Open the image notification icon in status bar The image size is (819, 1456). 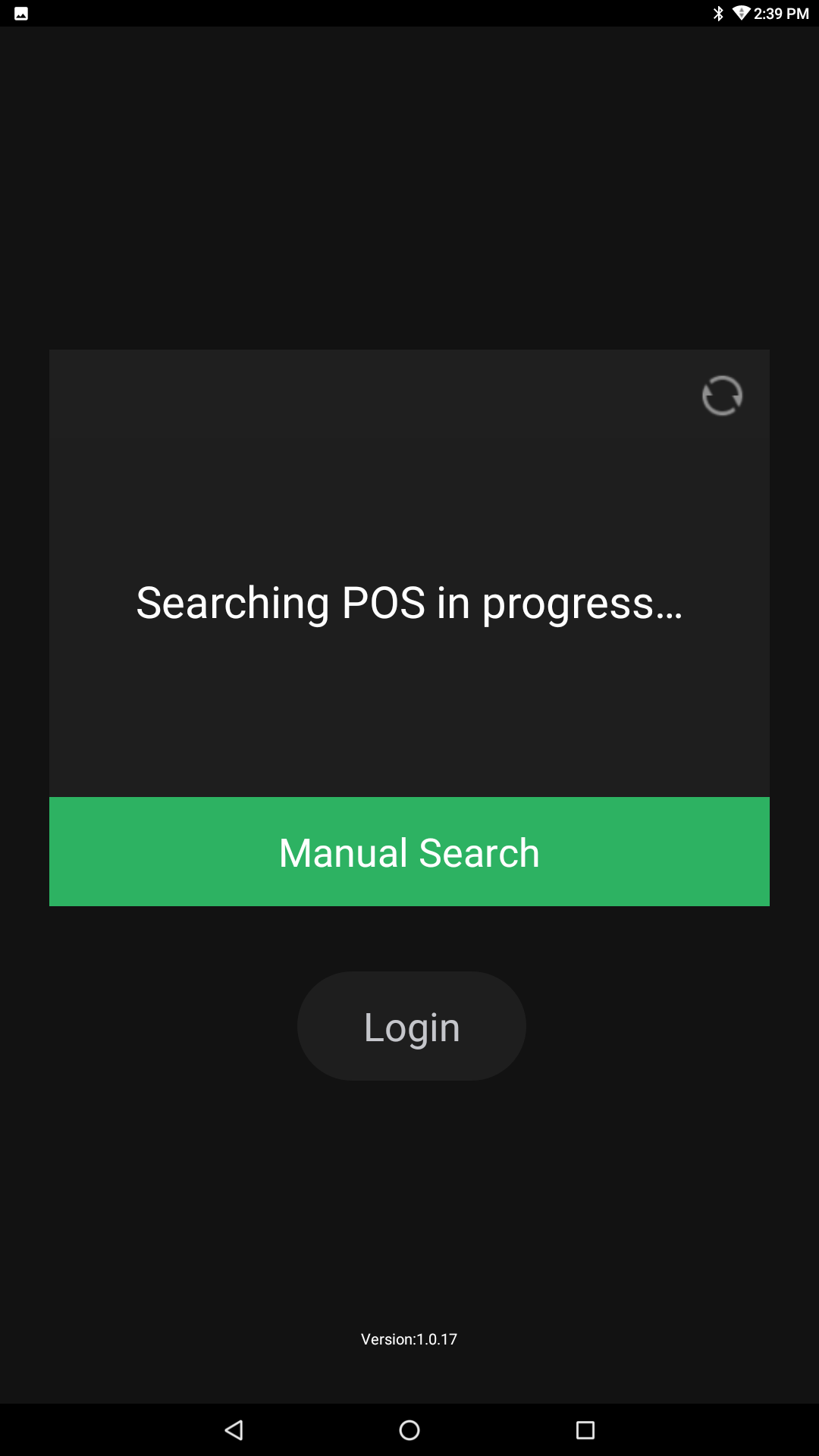pos(21,14)
